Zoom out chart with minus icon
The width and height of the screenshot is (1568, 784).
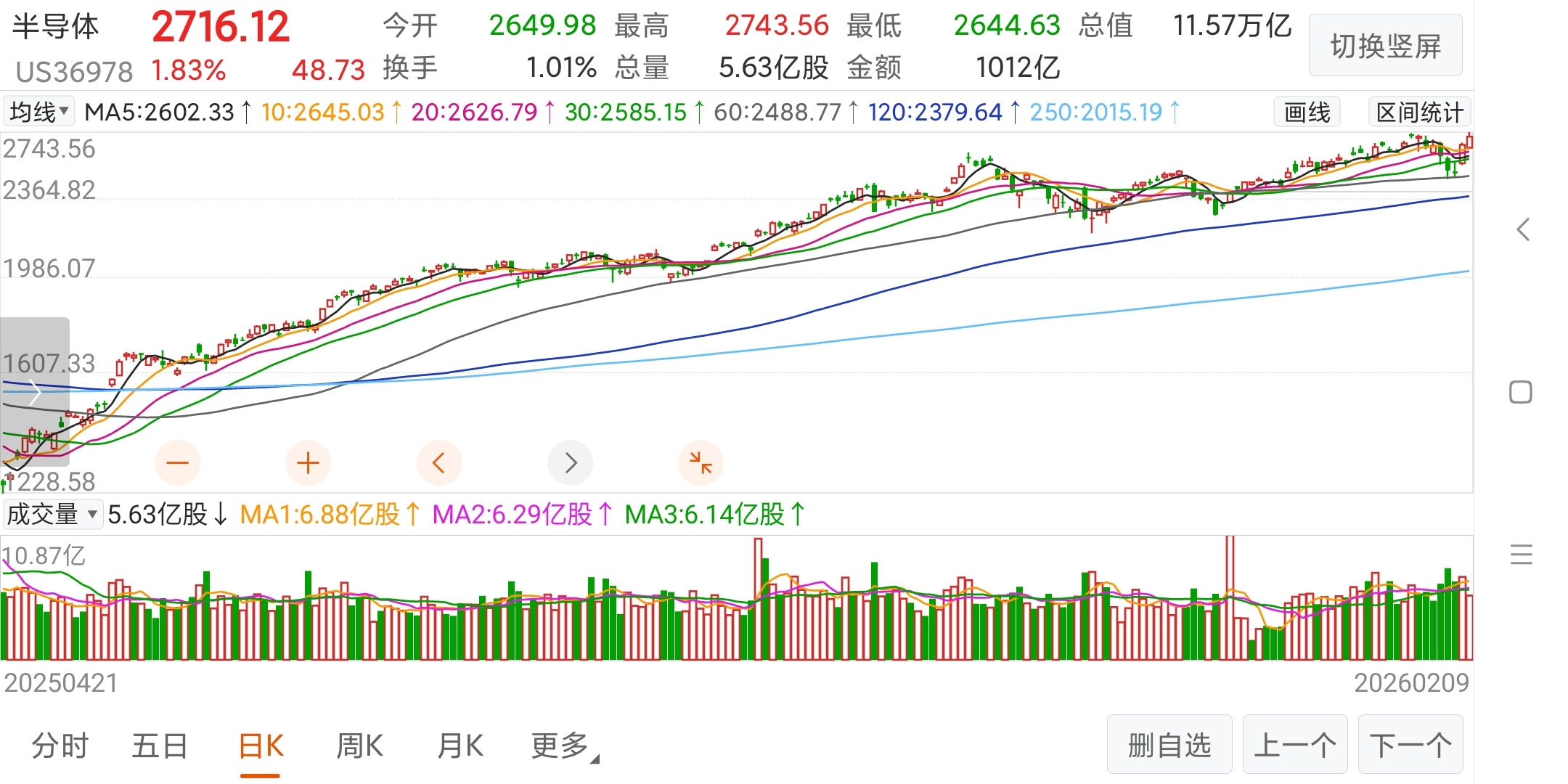(177, 462)
